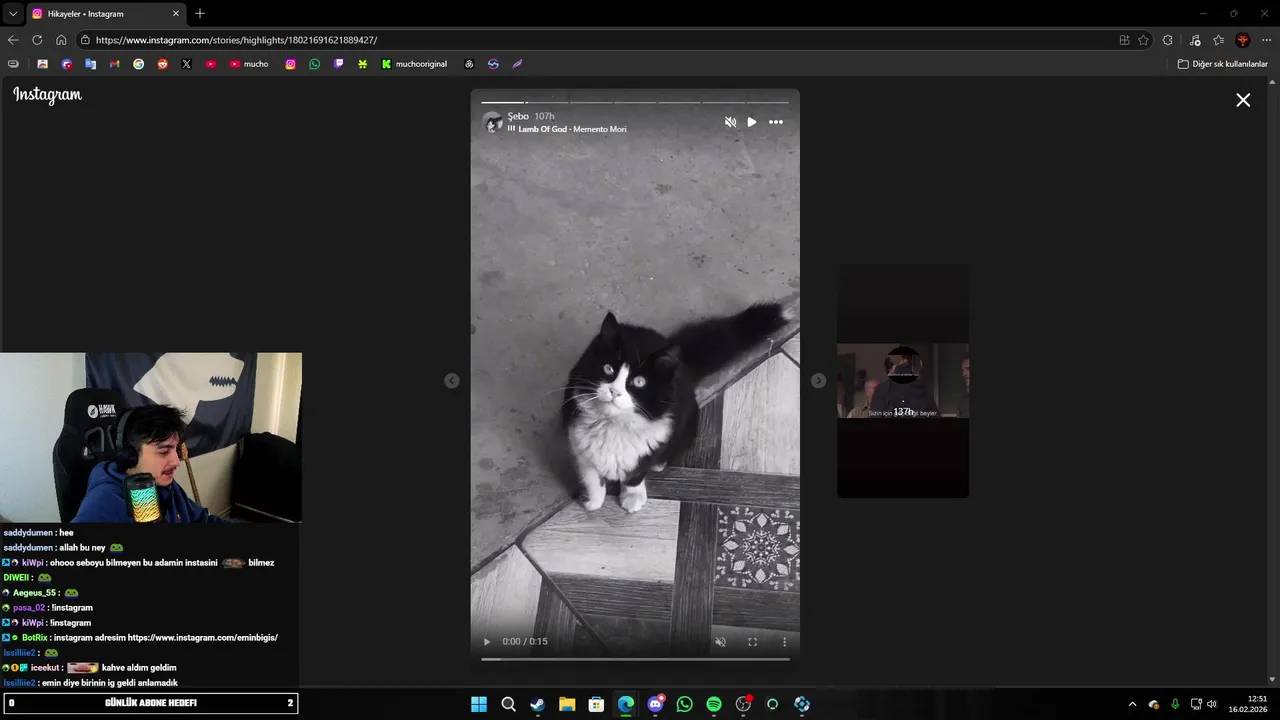The width and height of the screenshot is (1280, 720).
Task: Reload the current page
Action: (37, 40)
